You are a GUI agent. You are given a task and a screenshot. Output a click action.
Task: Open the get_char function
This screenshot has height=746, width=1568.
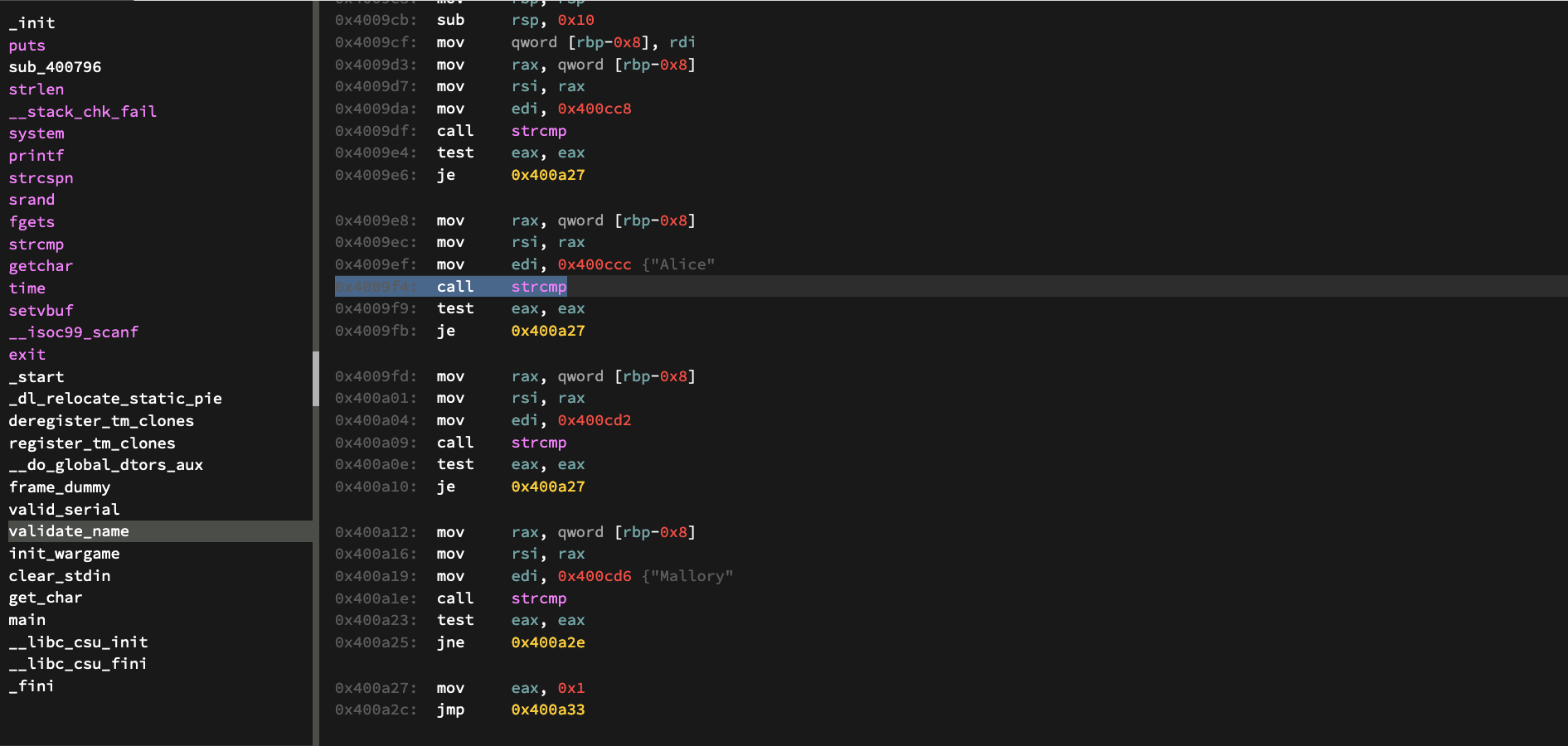point(46,598)
